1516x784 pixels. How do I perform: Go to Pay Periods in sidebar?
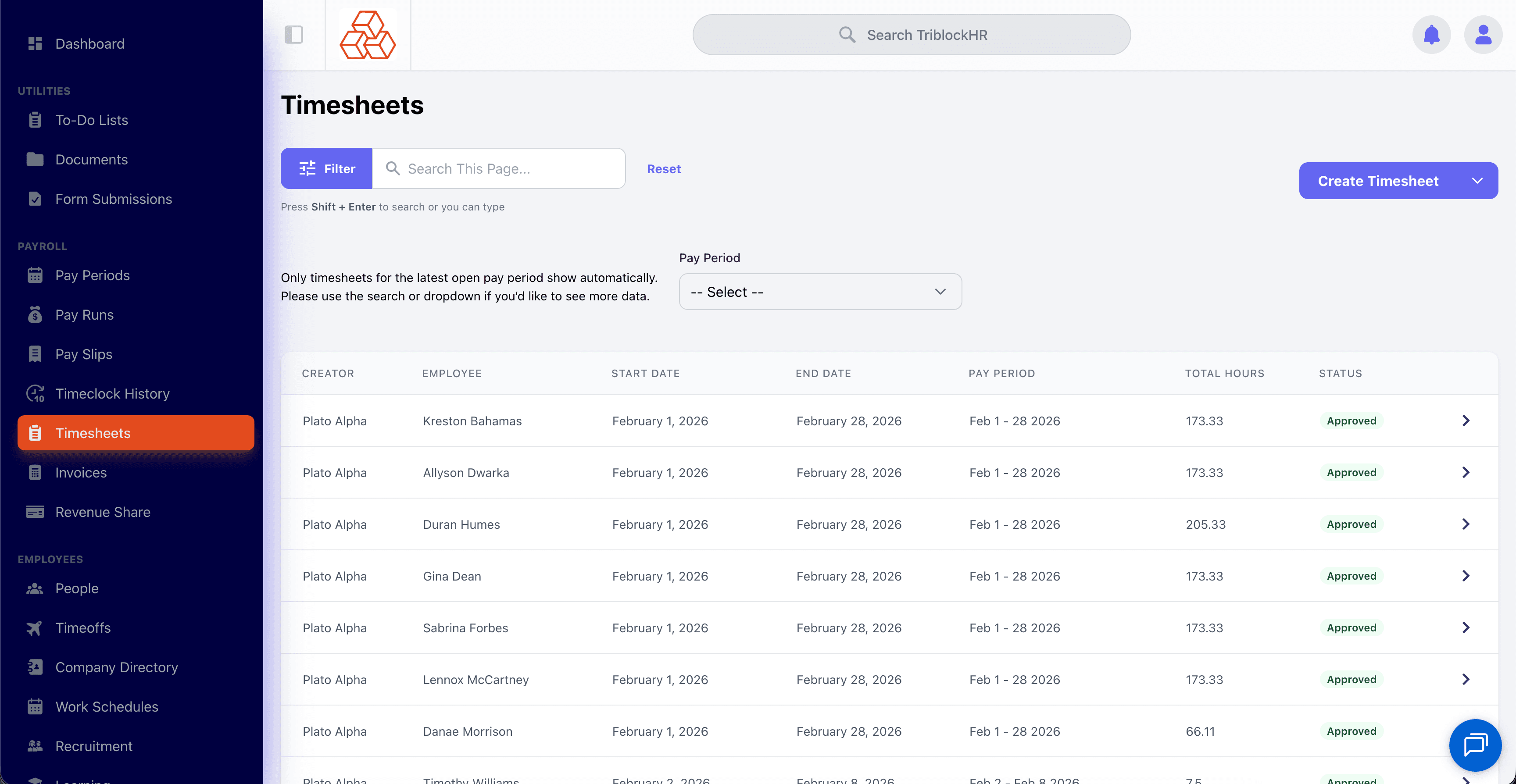[93, 275]
